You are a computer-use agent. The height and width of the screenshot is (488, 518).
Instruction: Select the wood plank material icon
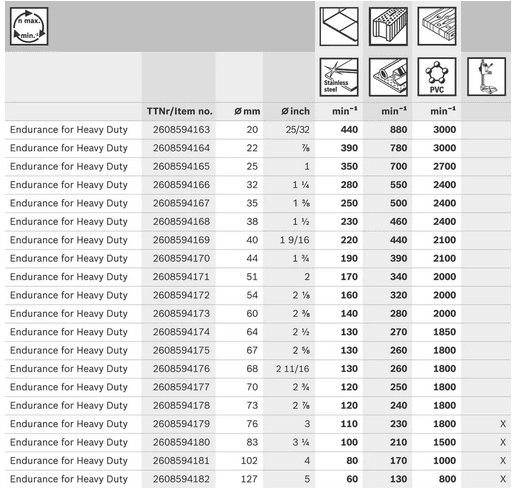(x=437, y=26)
